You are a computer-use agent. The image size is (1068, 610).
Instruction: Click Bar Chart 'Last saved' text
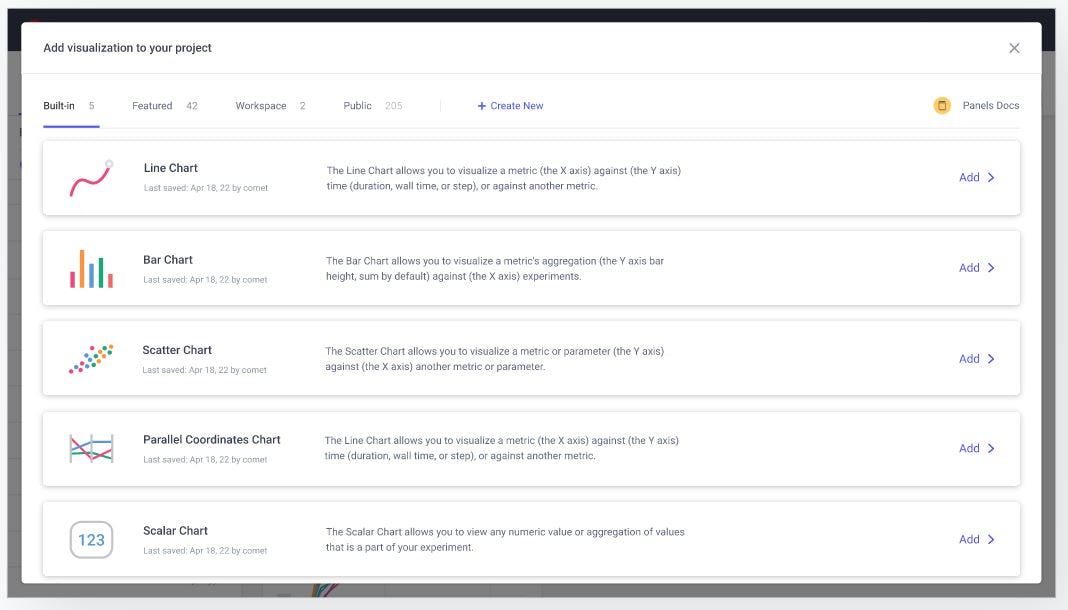[x=205, y=280]
